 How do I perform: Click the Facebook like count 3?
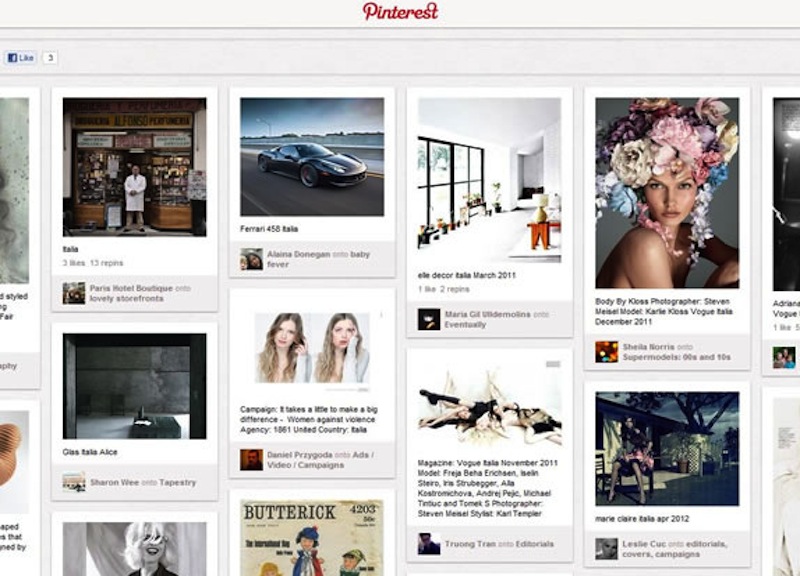(x=50, y=58)
